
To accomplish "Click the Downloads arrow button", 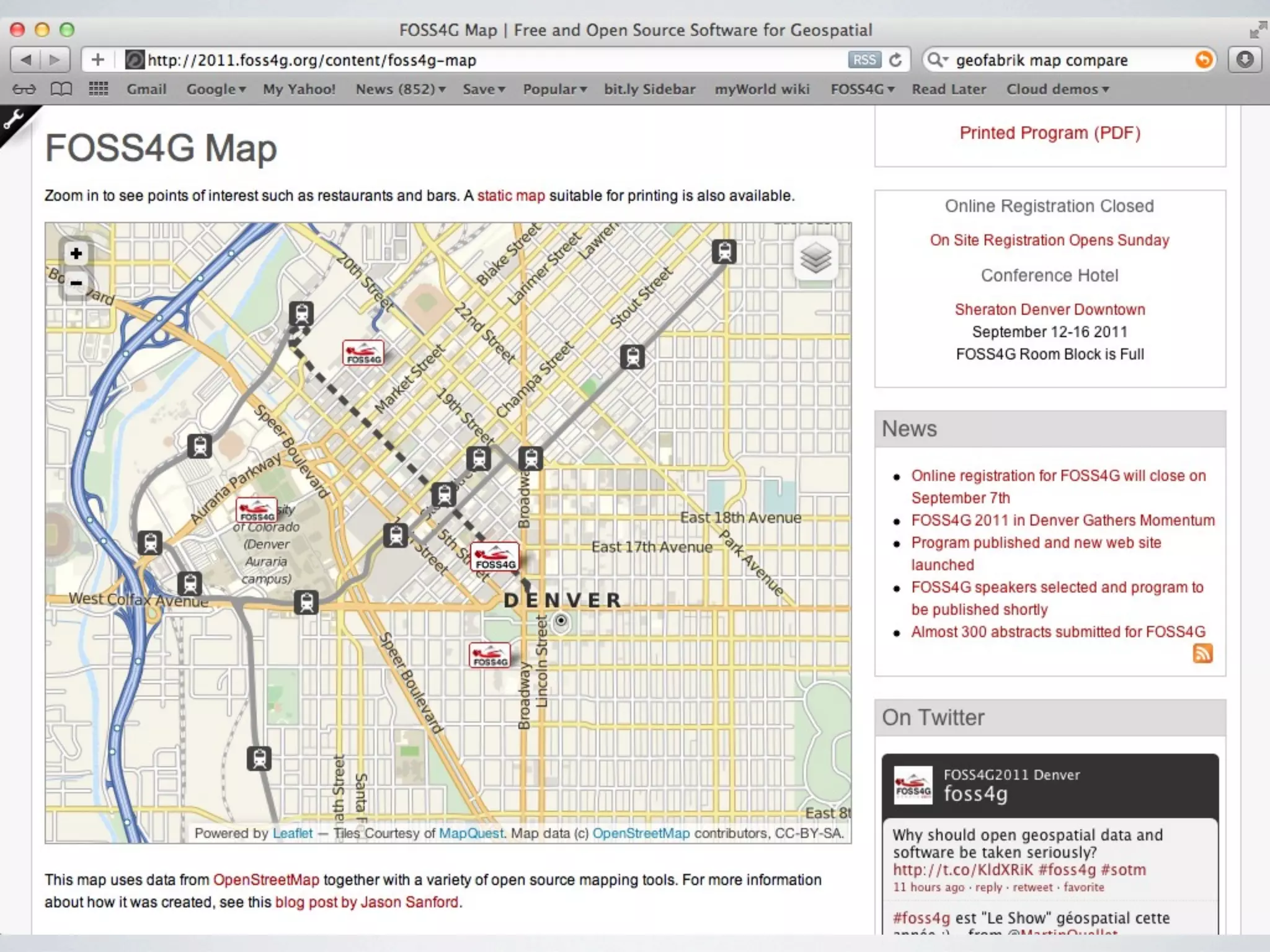I will click(1245, 60).
